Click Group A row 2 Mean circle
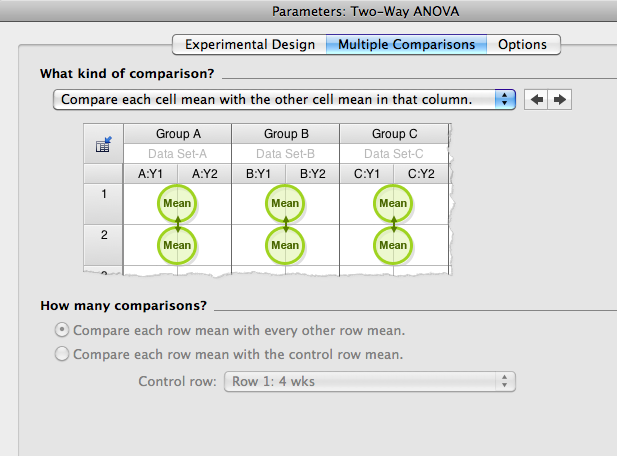This screenshot has width=617, height=456. [x=177, y=245]
